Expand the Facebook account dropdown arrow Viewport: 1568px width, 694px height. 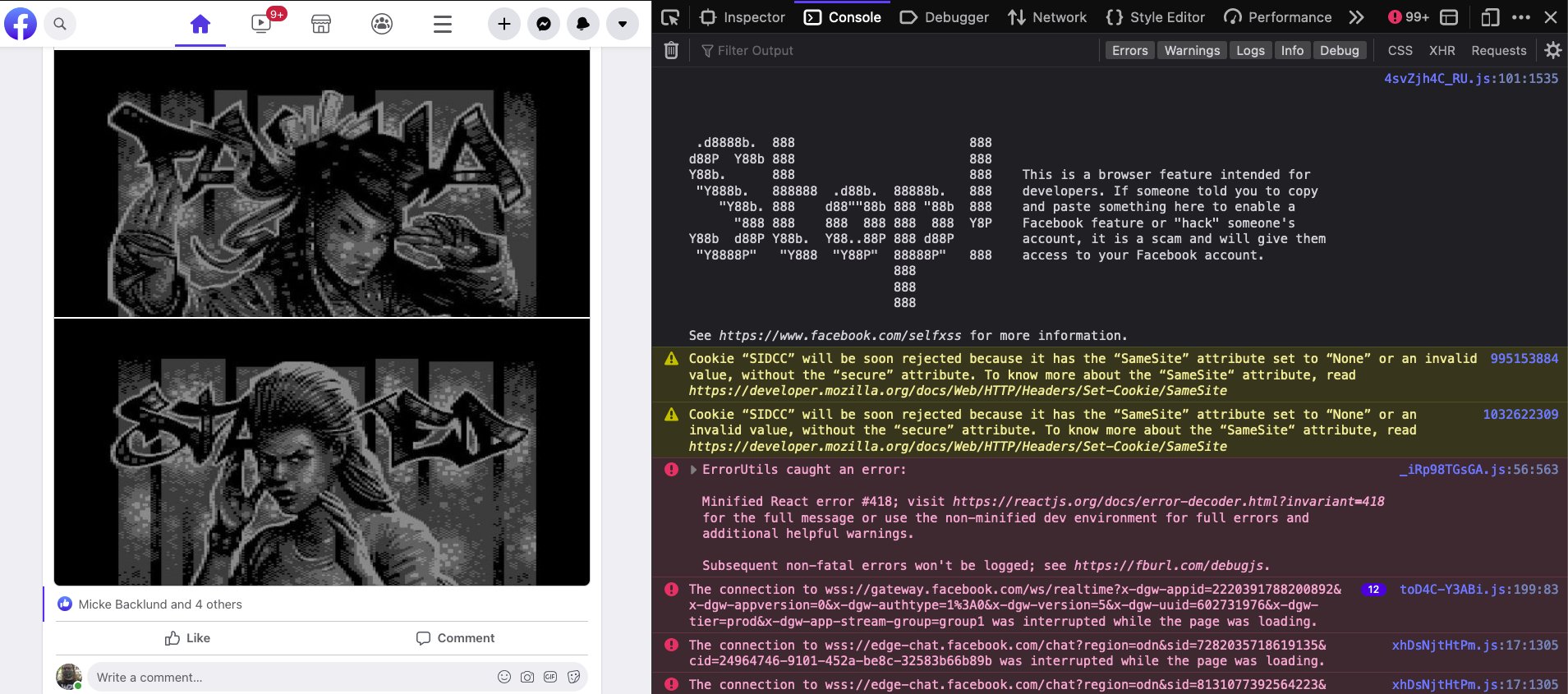click(x=623, y=24)
